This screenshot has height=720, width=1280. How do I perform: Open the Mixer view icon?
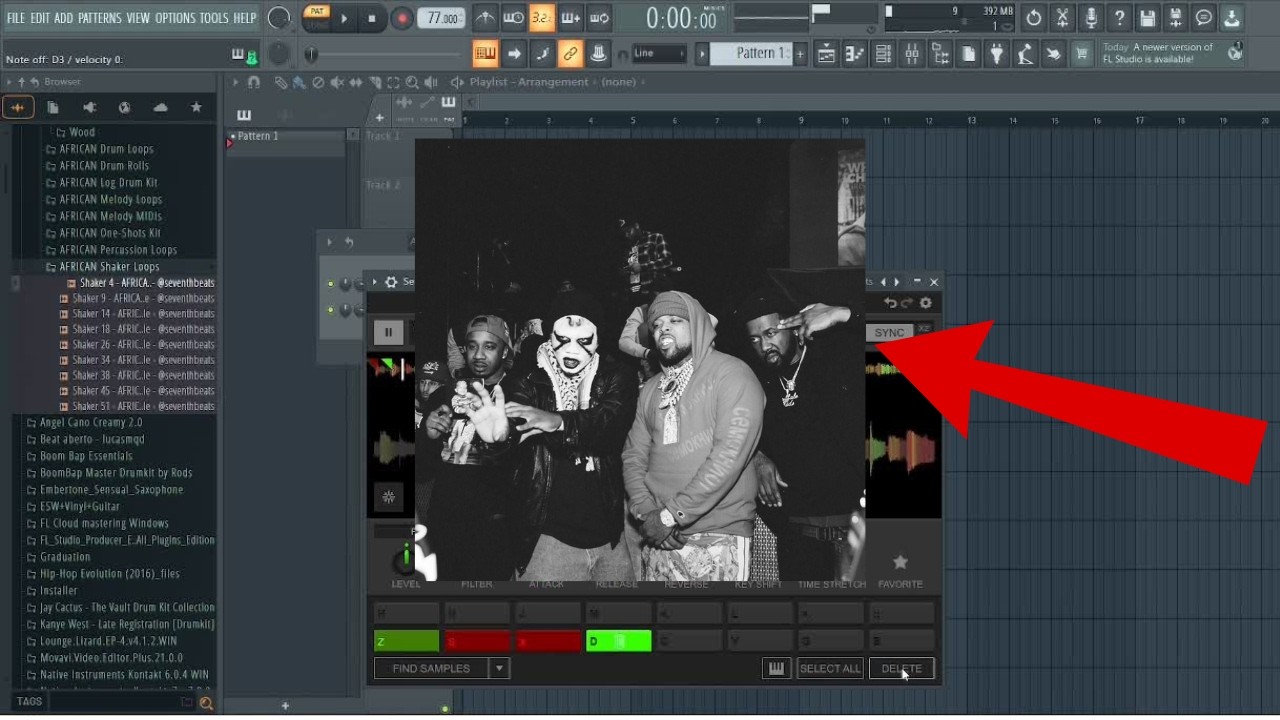912,54
